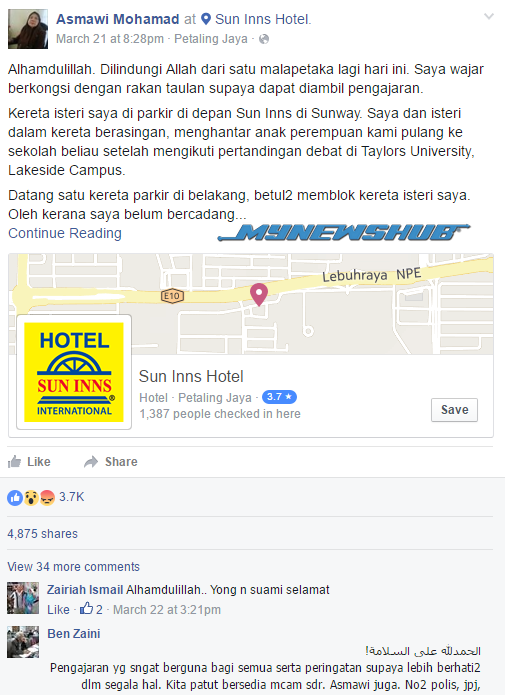Open Ben Zaini's profile link
Screen dimensions: 507x695
coord(74,634)
